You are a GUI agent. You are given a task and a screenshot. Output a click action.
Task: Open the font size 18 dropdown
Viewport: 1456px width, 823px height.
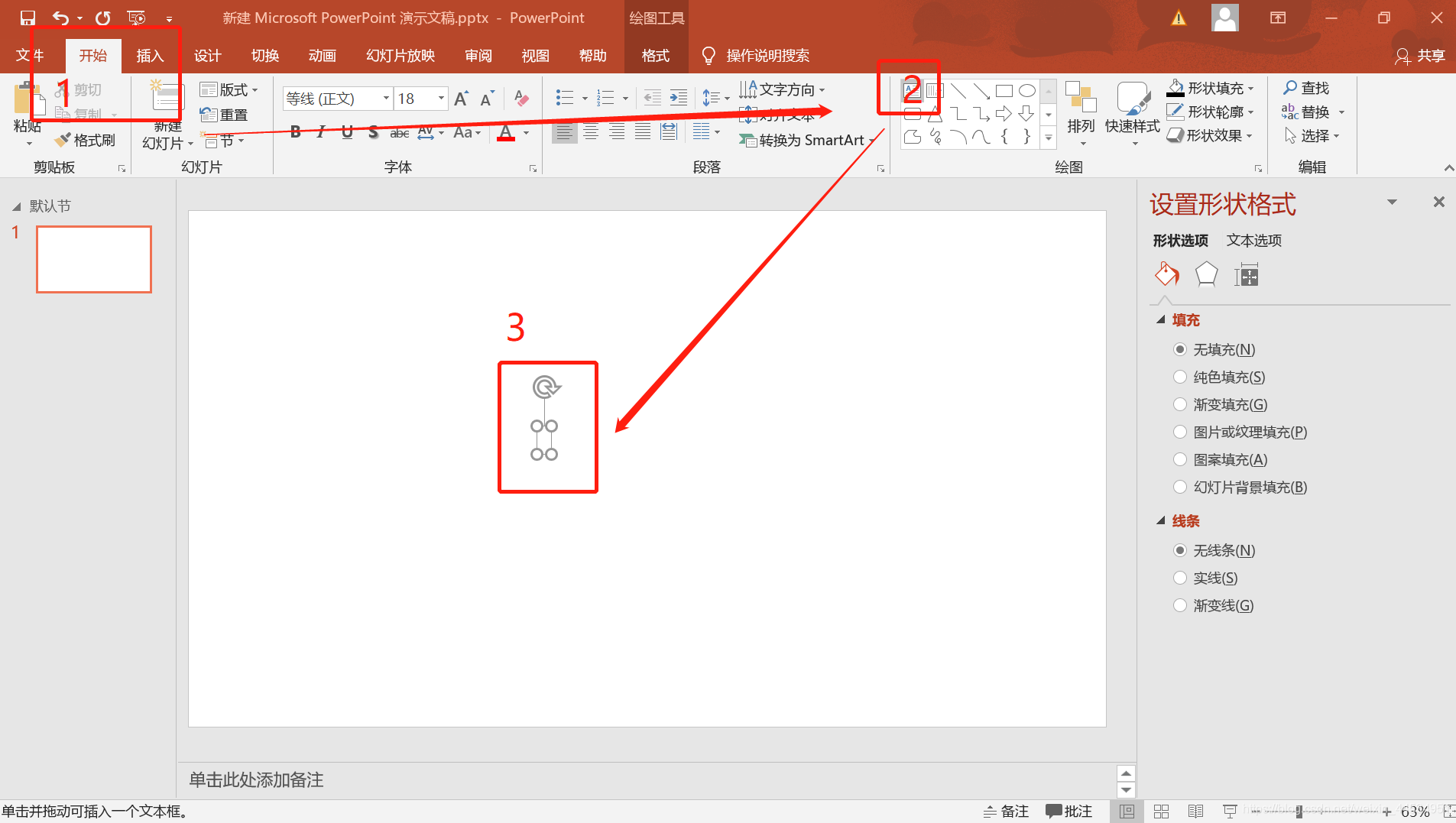click(x=440, y=99)
